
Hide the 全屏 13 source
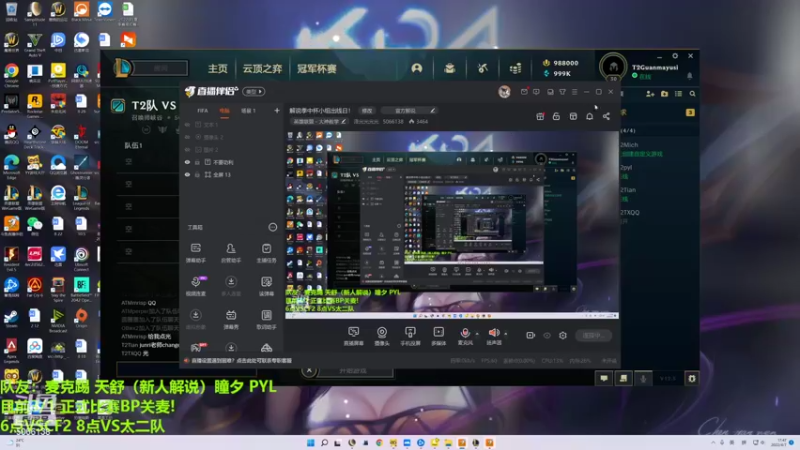[187, 174]
